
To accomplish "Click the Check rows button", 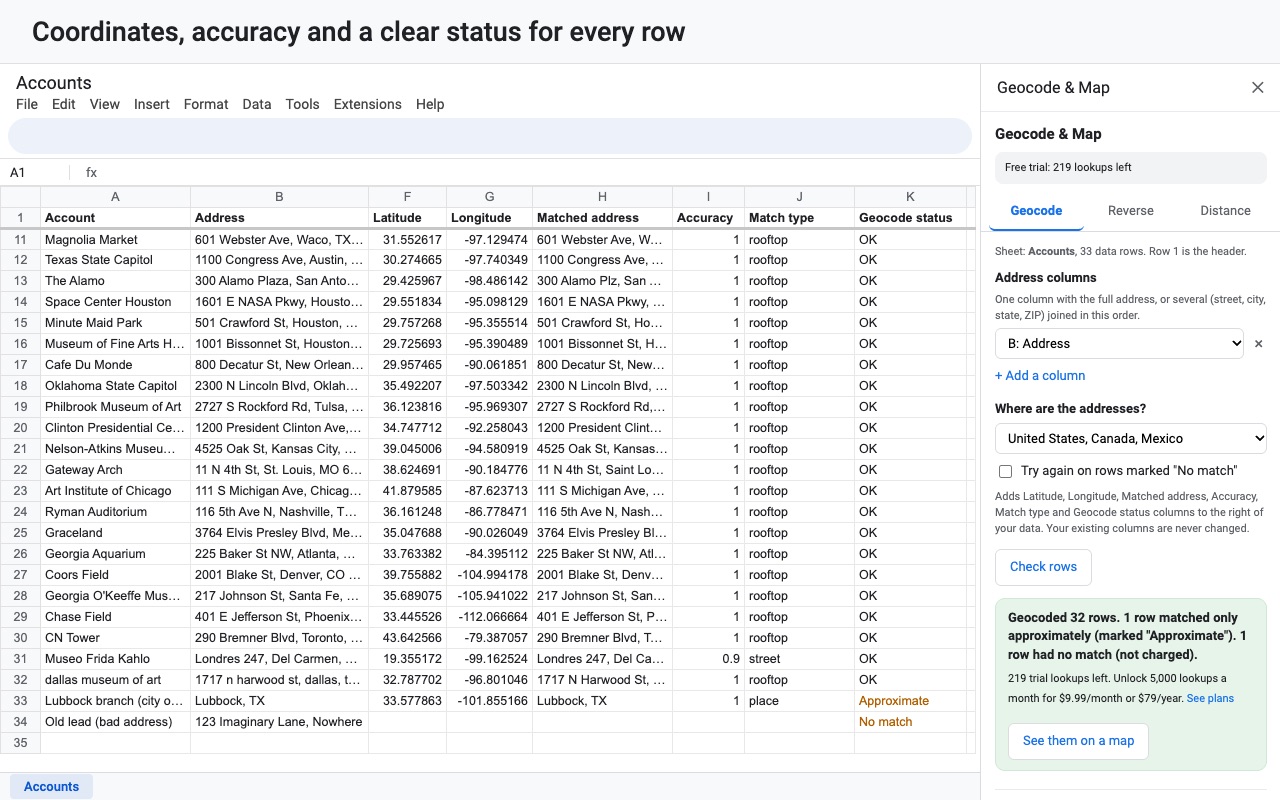I will 1043,567.
